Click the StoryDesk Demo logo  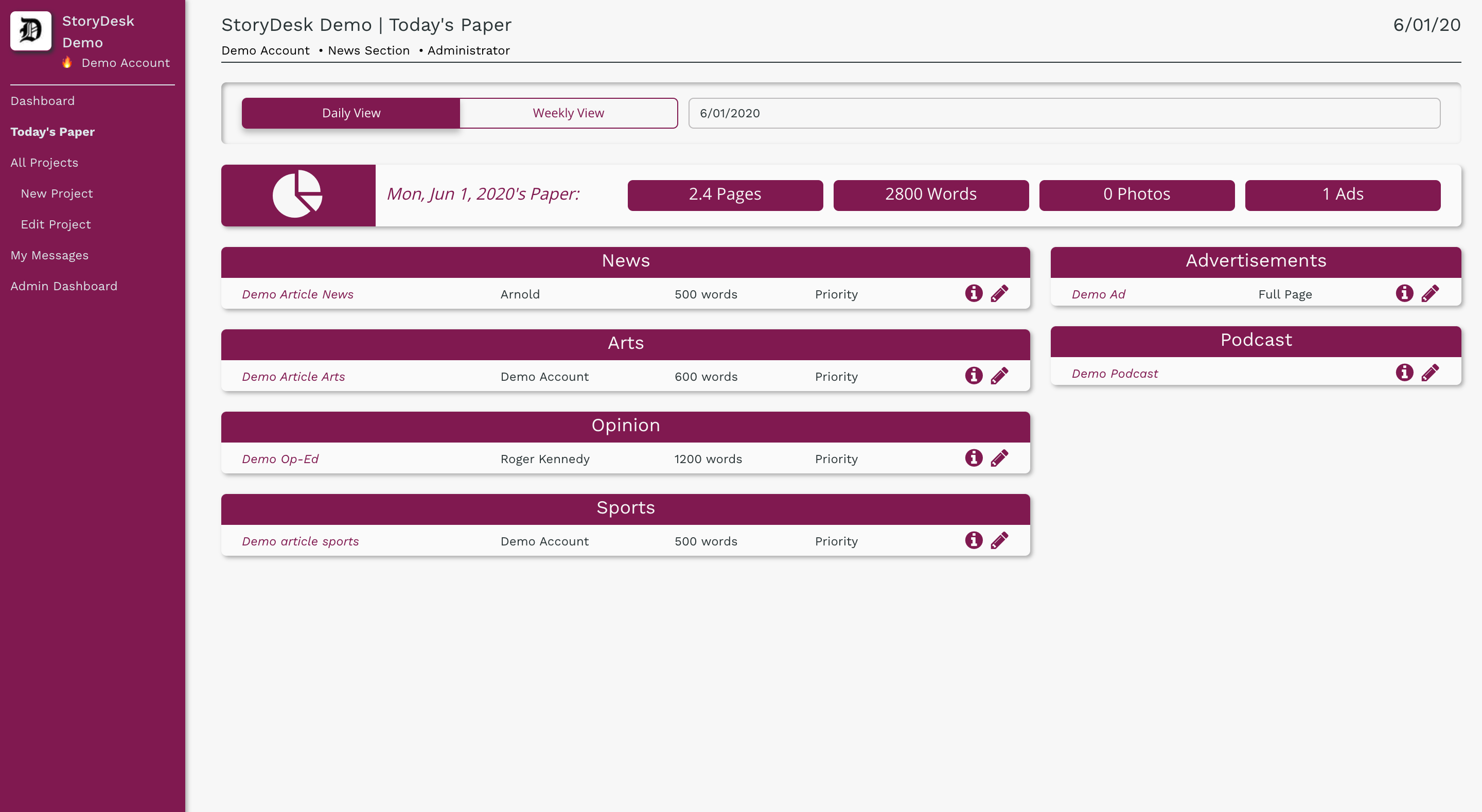pos(31,31)
